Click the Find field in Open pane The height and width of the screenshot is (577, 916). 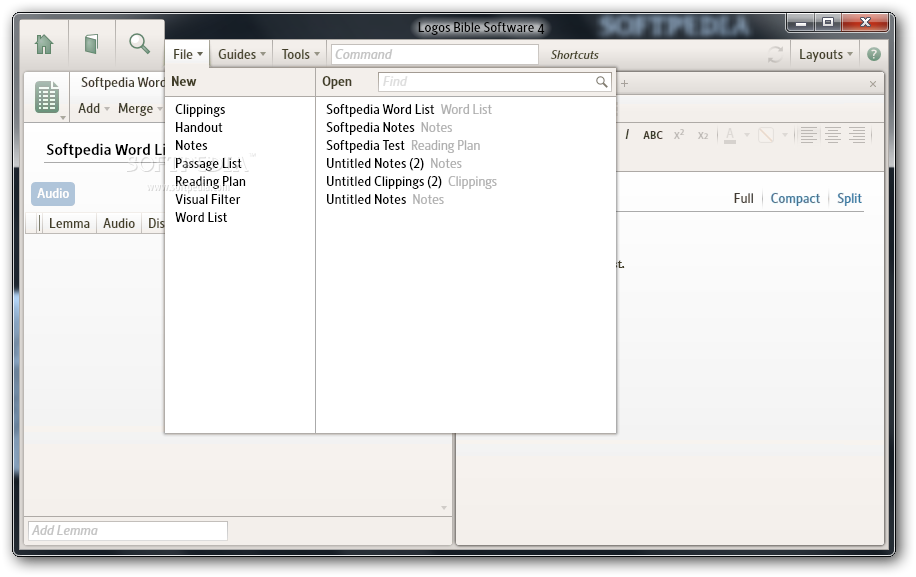(494, 82)
